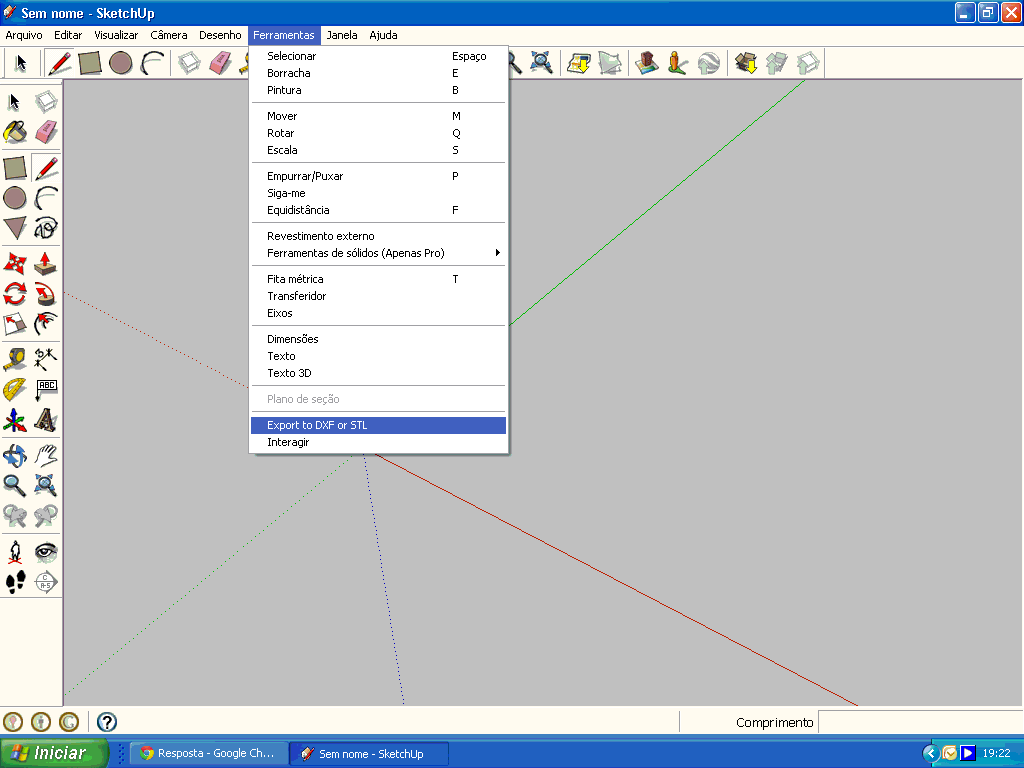Select the Walk footprints tool
Viewport: 1024px width, 768px height.
[x=15, y=582]
